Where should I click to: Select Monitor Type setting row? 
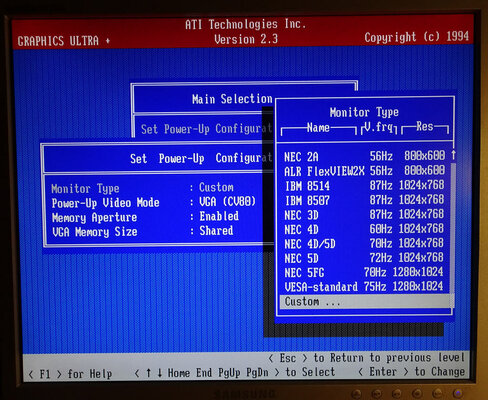143,188
